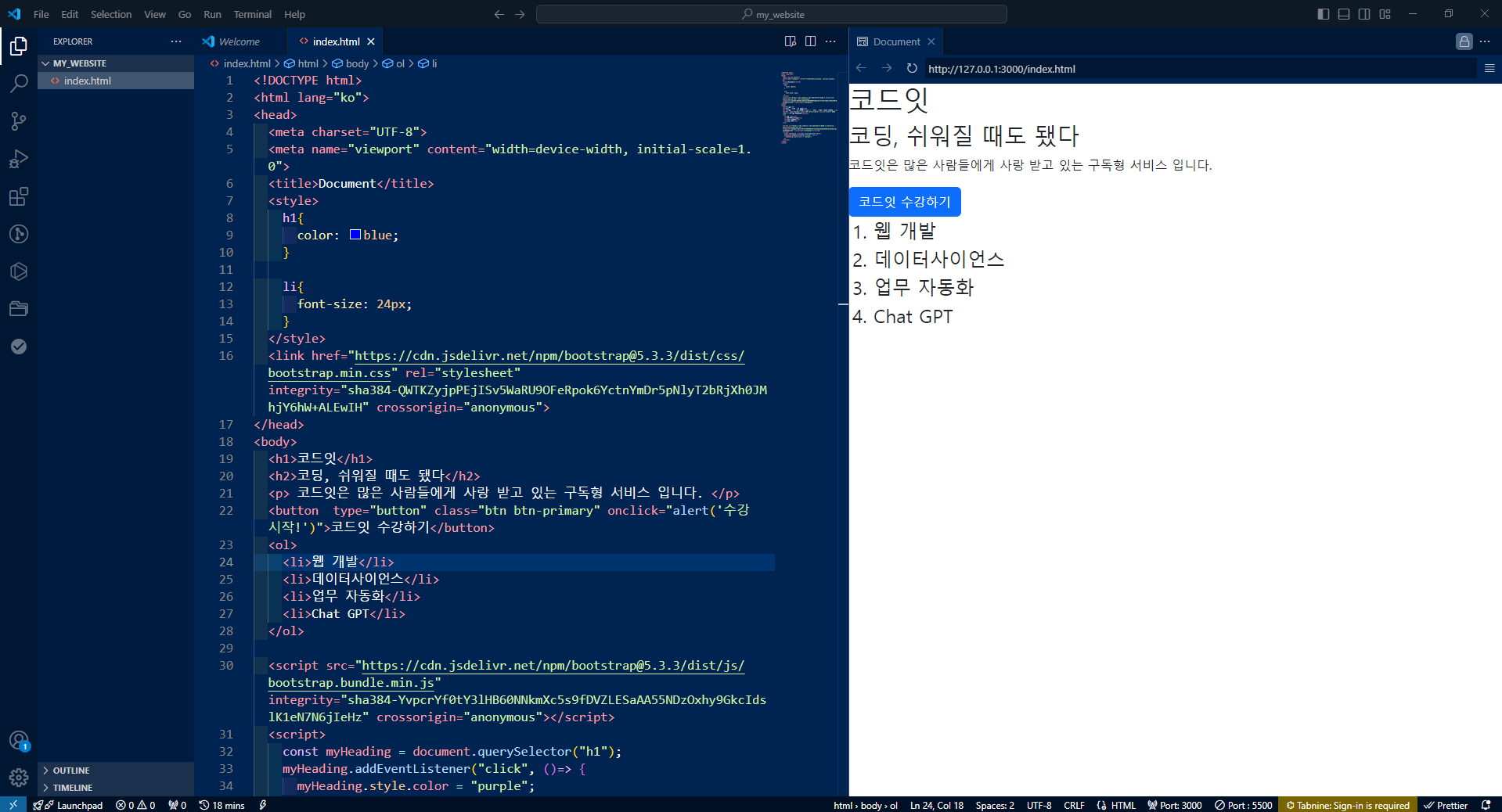Expand the OUTLINE section
Screen dimensions: 1502x812
click(x=116, y=771)
